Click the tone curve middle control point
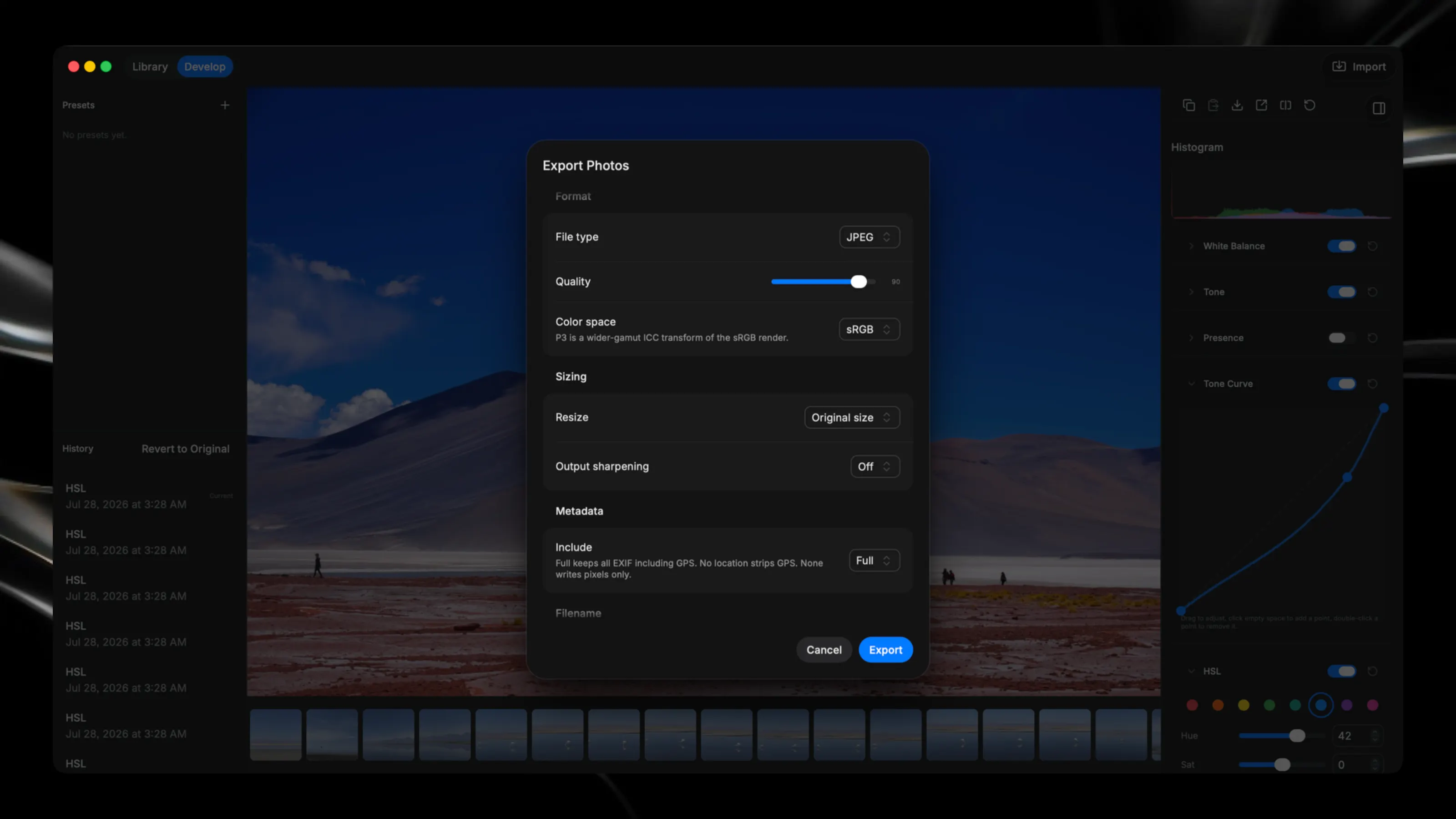Viewport: 1456px width, 819px height. pyautogui.click(x=1347, y=478)
